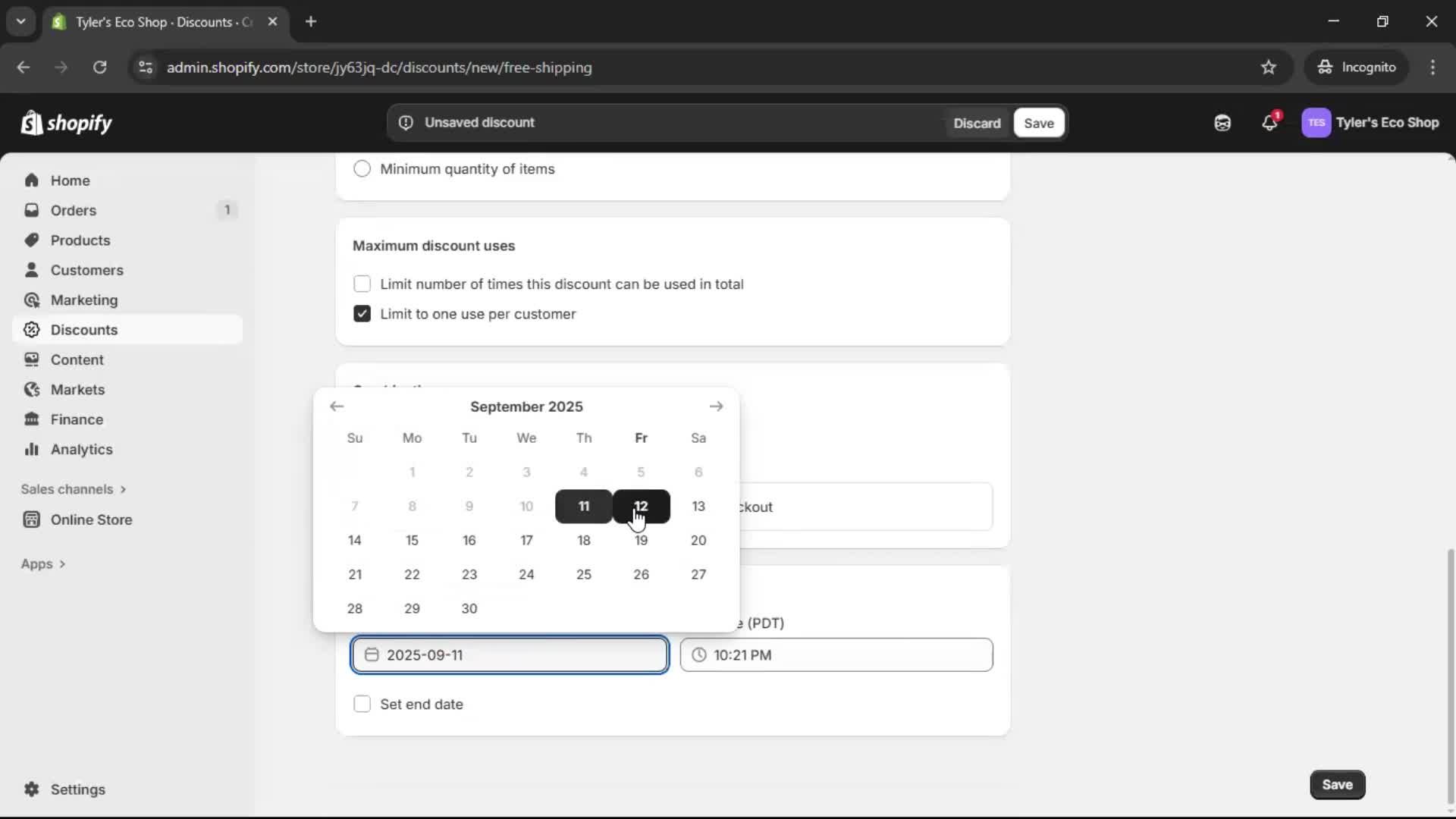Check the Set end date option
The width and height of the screenshot is (1456, 819).
pos(362,704)
